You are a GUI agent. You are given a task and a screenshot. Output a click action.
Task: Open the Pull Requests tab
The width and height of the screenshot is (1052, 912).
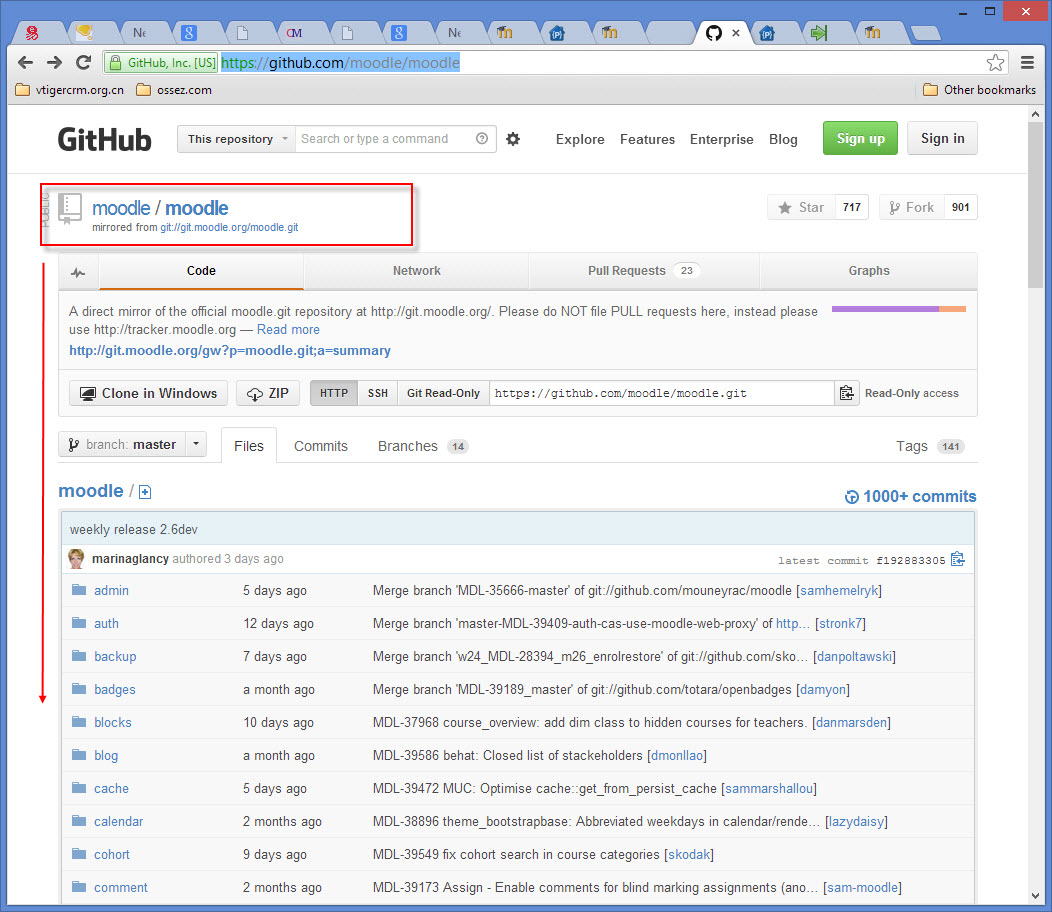coord(644,271)
